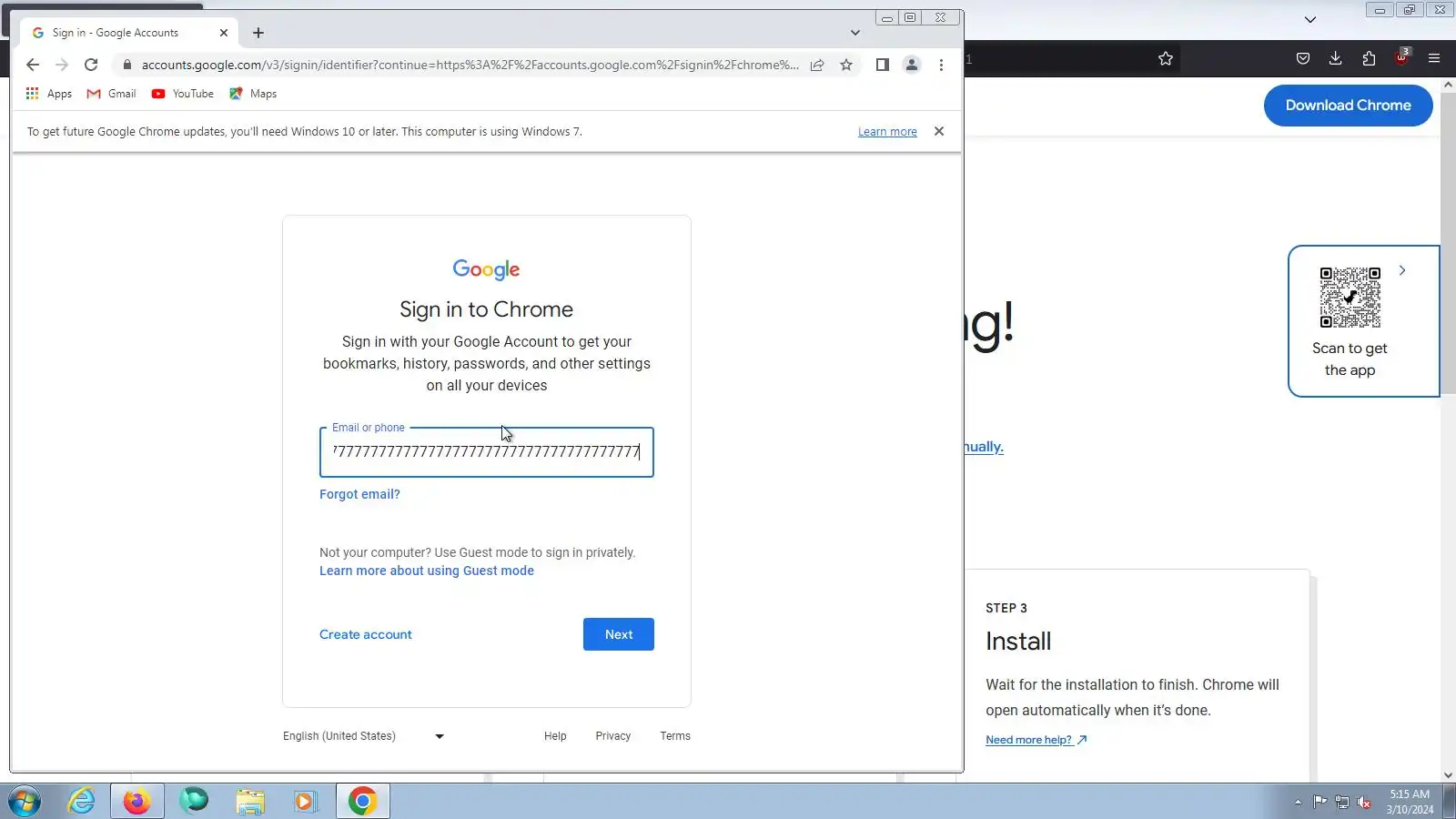Expand the English (United States) language dropdown
Image resolution: width=1456 pixels, height=819 pixels.
tap(364, 736)
